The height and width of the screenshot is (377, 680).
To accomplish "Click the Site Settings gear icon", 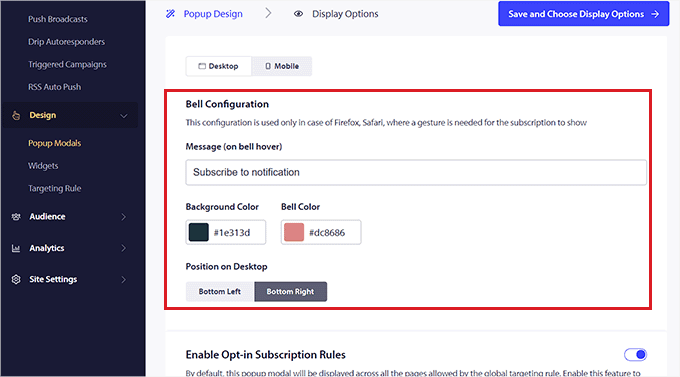I will click(16, 279).
